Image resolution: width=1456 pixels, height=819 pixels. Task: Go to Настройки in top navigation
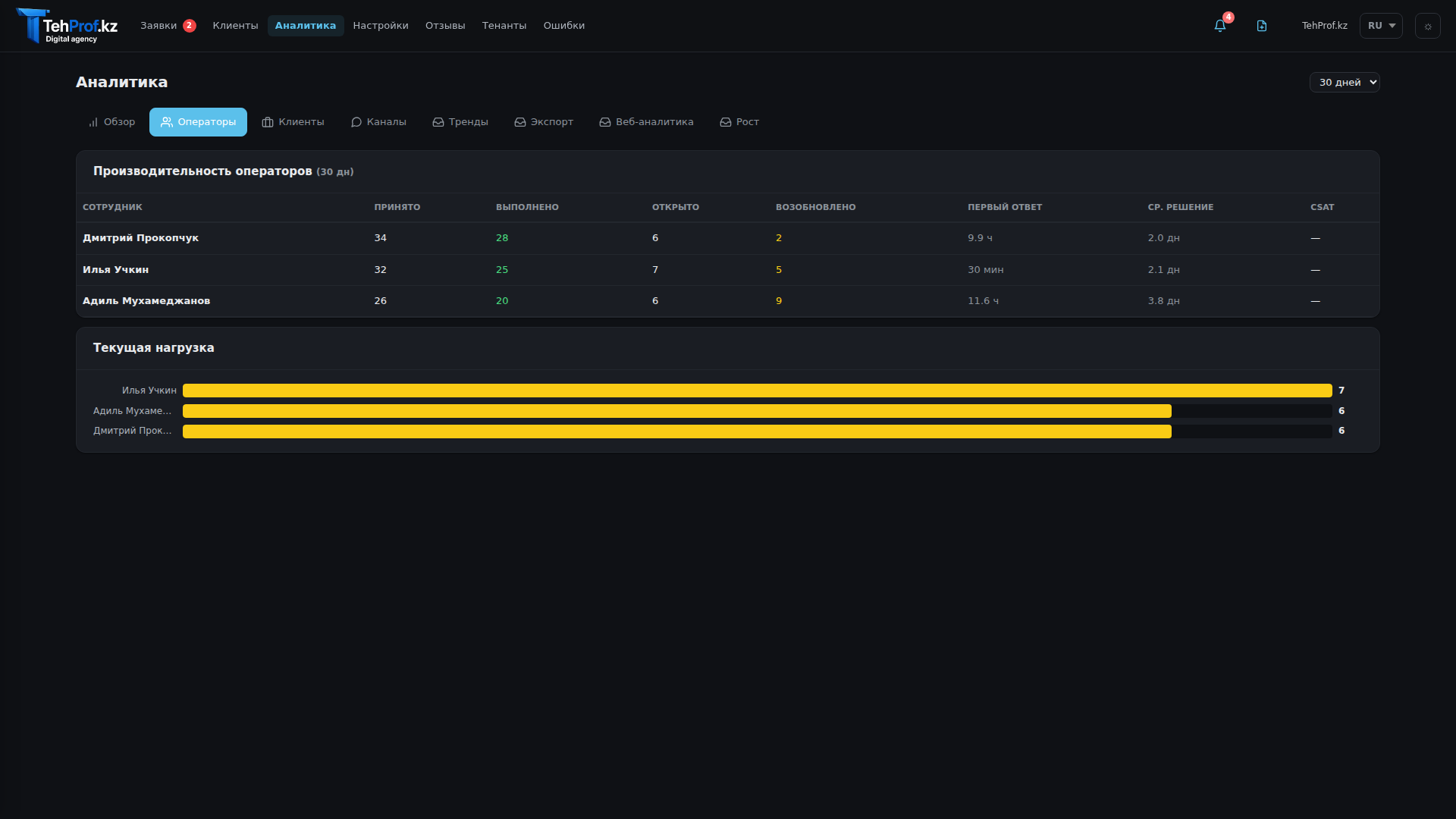381,26
